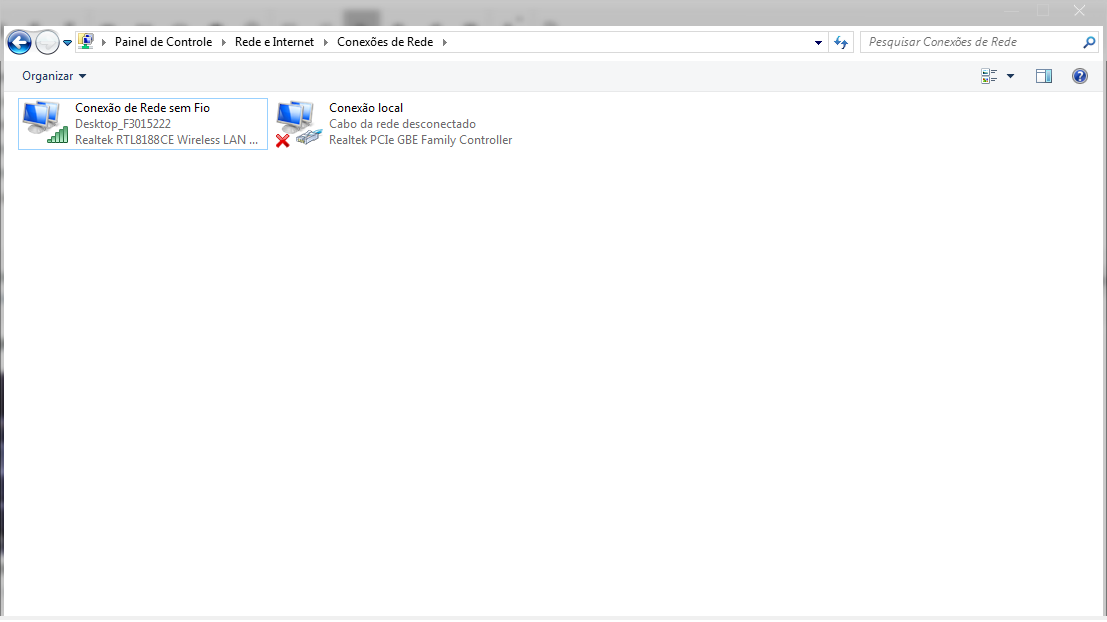This screenshot has height=622, width=1107.
Task: Expand the chevron after Rede e Internet
Action: (325, 42)
